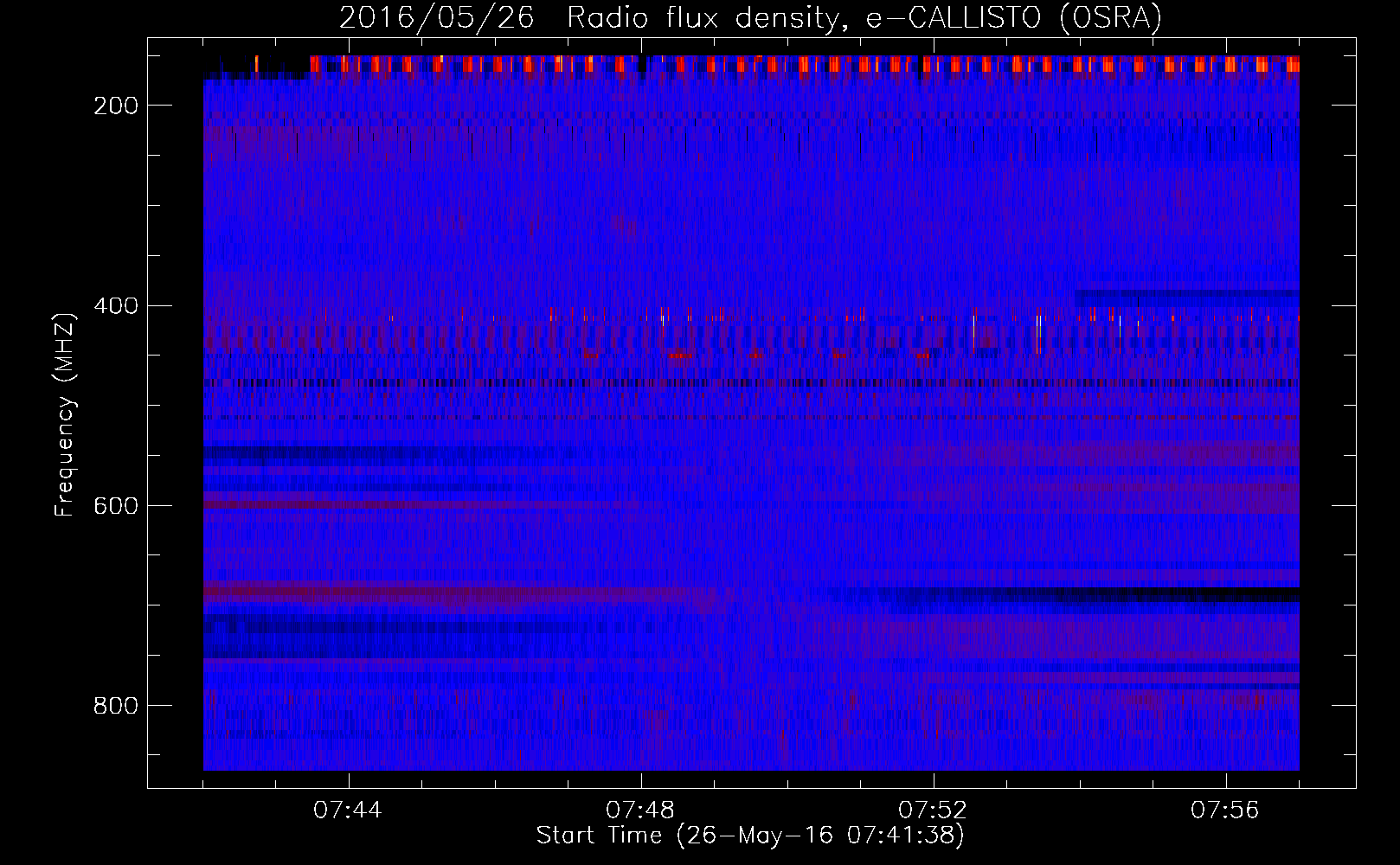The image size is (1400, 865).
Task: Select the 200 frequency tick label
Action: (x=116, y=106)
